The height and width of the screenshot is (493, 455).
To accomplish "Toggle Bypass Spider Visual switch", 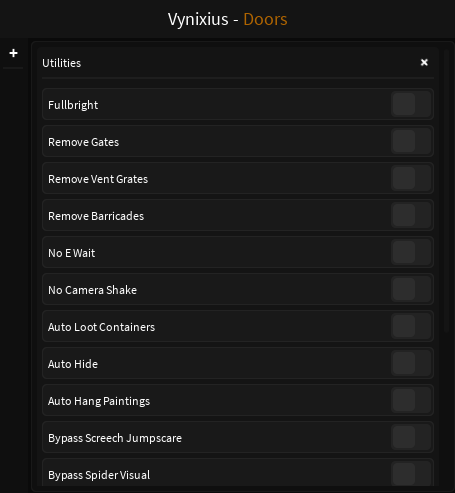I will (411, 474).
